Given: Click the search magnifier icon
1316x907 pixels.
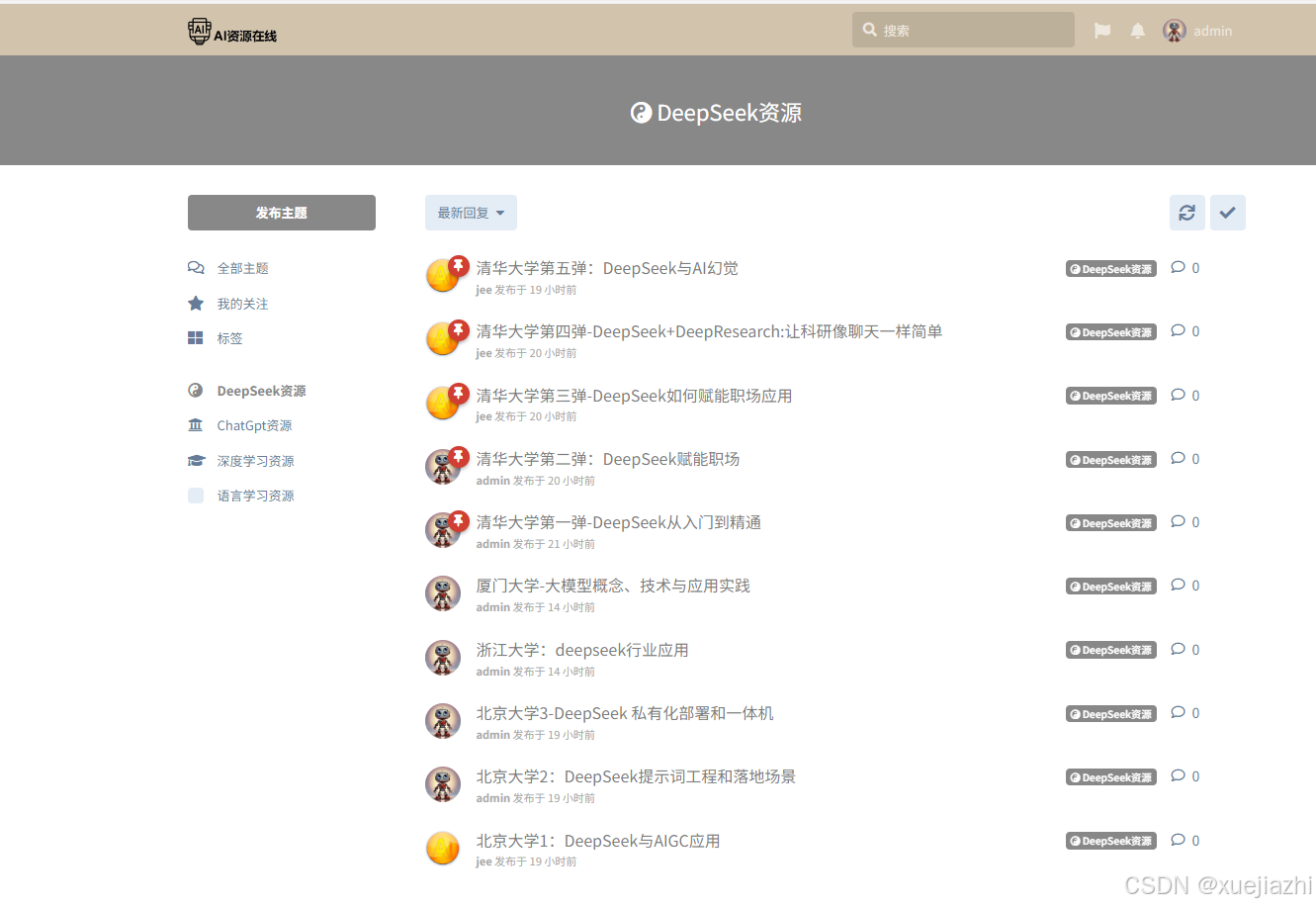Looking at the screenshot, I should [870, 30].
